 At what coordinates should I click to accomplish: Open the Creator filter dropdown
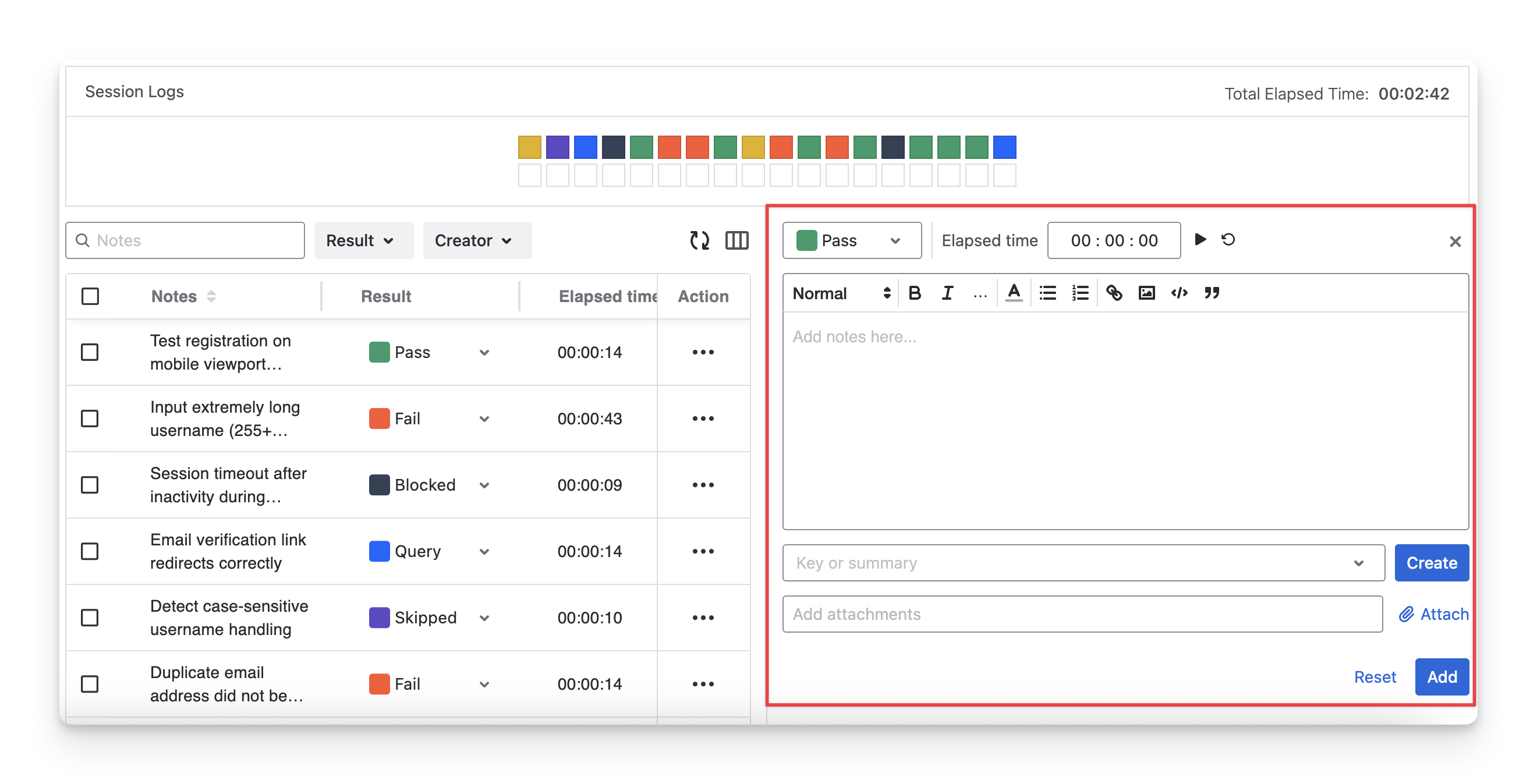(x=477, y=240)
